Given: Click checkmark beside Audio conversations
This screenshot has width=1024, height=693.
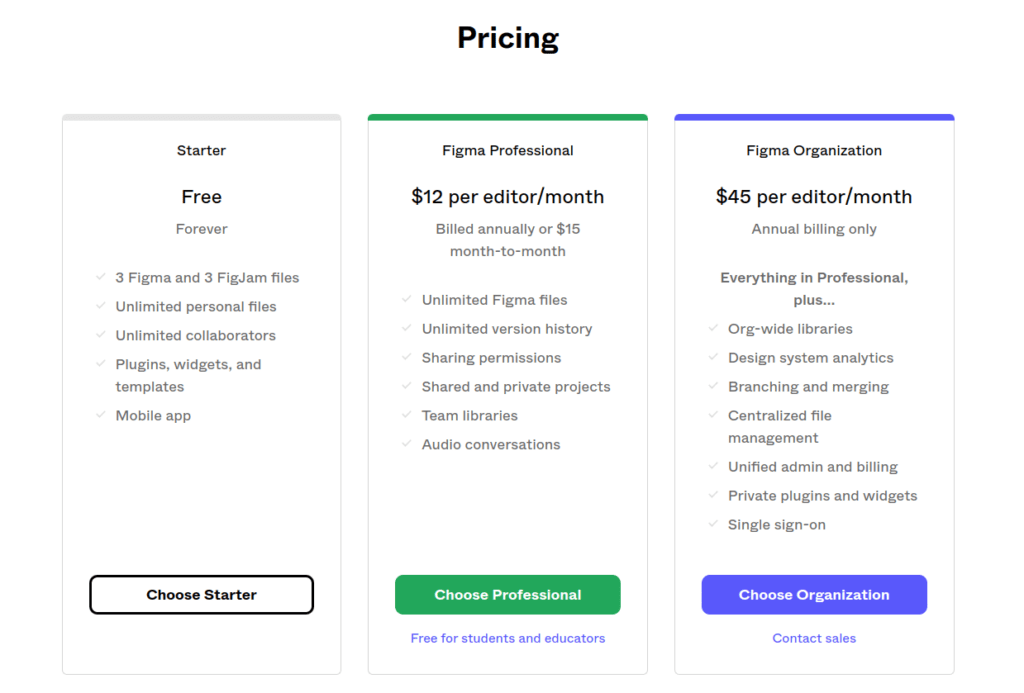Looking at the screenshot, I should tap(406, 443).
